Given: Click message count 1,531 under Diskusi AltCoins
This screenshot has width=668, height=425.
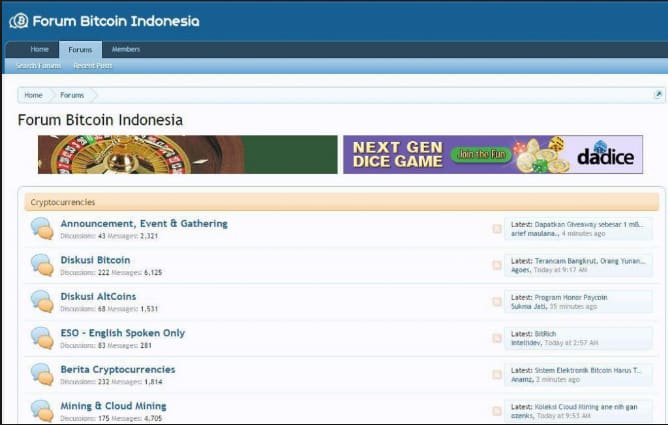Looking at the screenshot, I should (x=149, y=309).
